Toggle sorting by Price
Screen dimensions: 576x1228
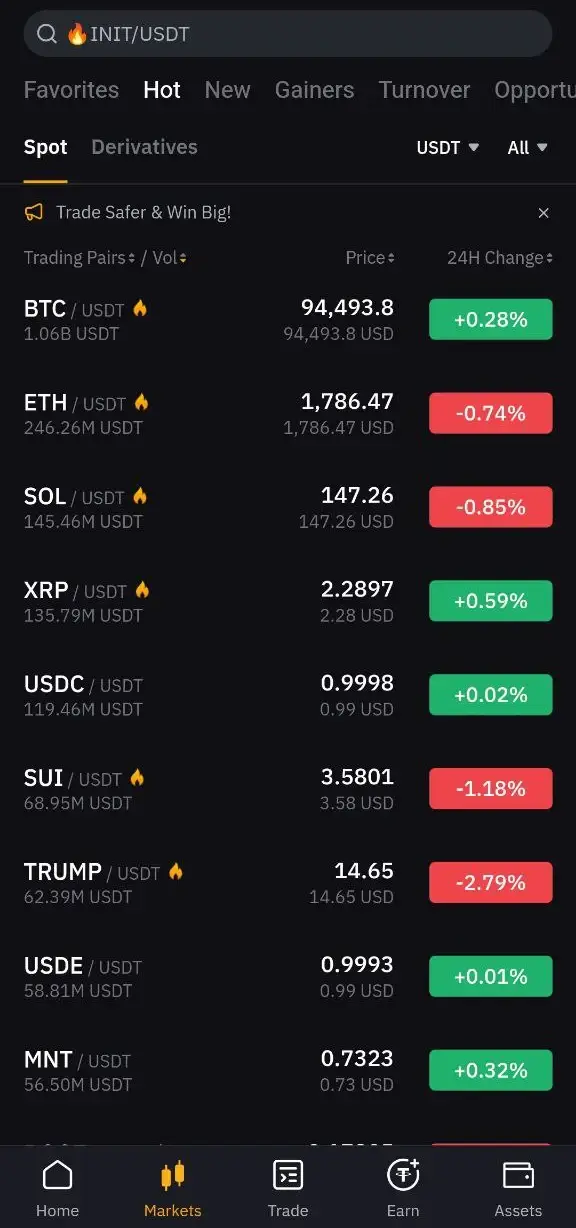pyautogui.click(x=370, y=257)
